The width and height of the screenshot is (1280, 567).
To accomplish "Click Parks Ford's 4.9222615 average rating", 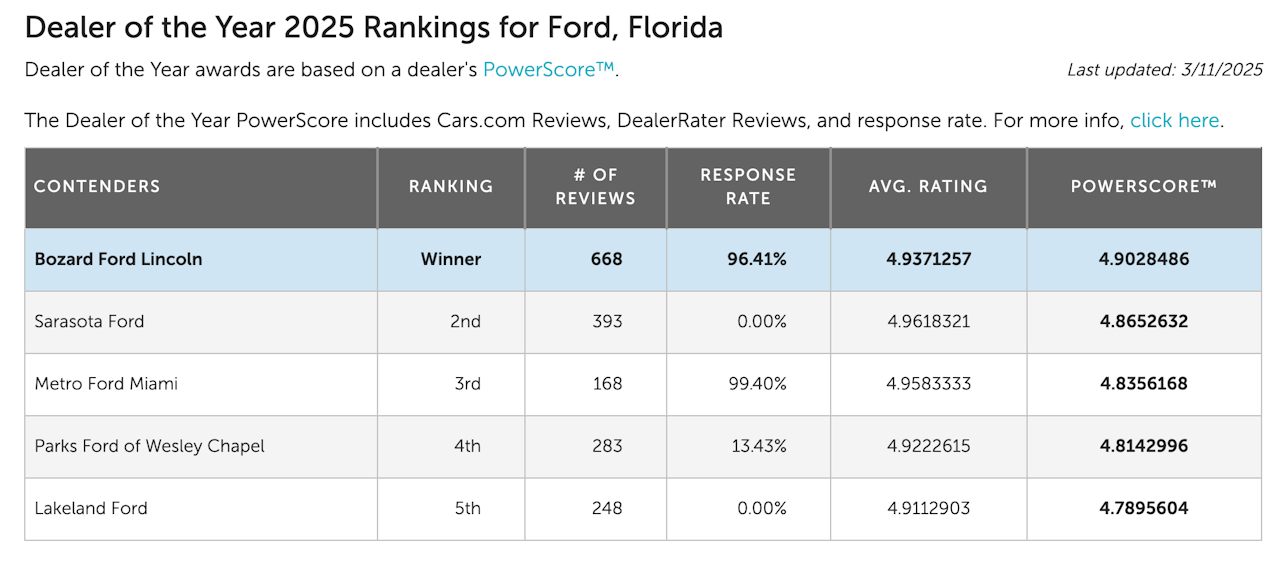I will click(x=928, y=446).
